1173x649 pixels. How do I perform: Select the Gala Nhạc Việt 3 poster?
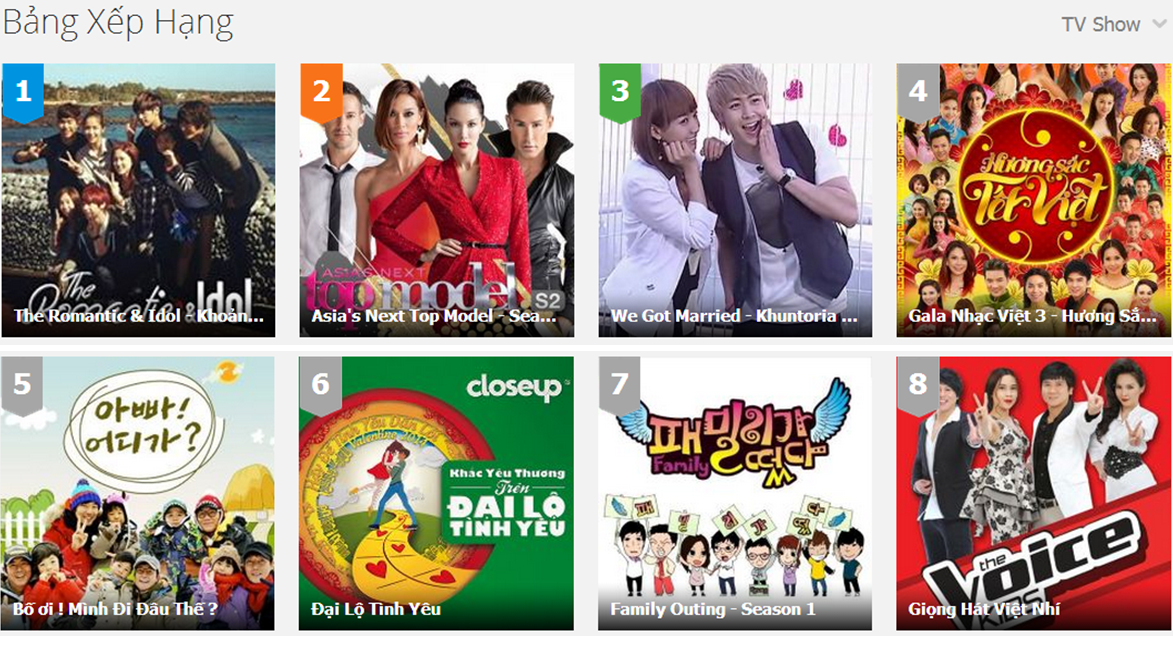point(1033,200)
